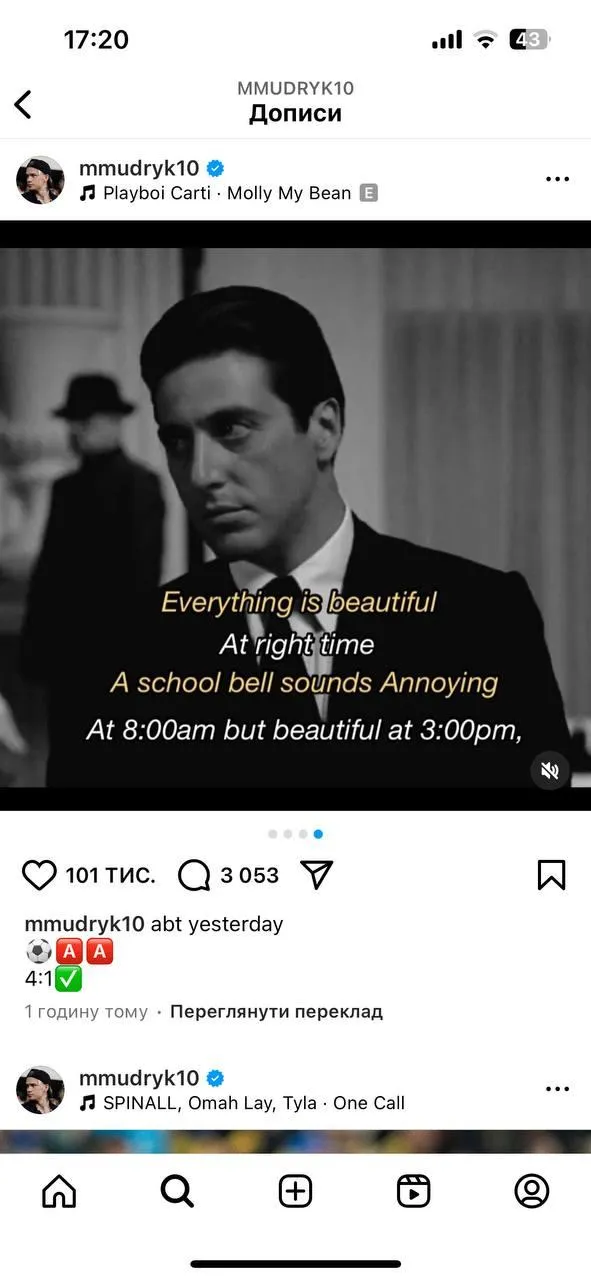Open SPINALL One Call audio link

242,1103
